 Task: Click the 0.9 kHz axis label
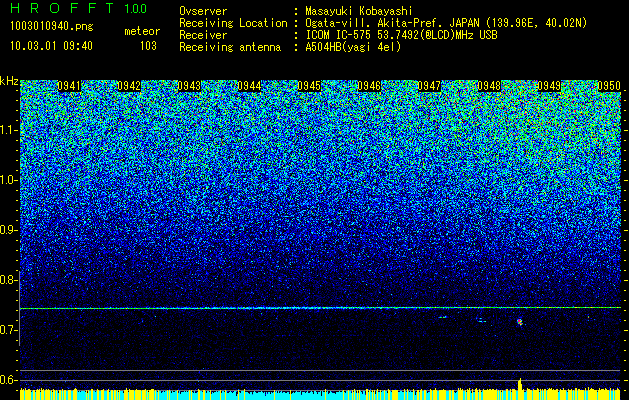9,230
